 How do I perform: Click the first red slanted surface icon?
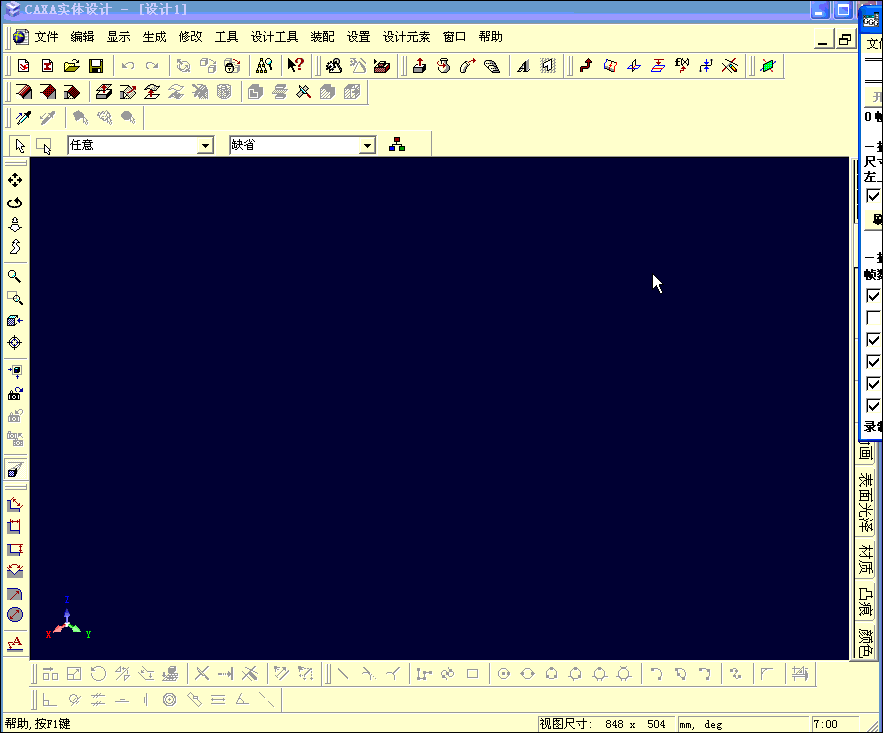point(24,92)
